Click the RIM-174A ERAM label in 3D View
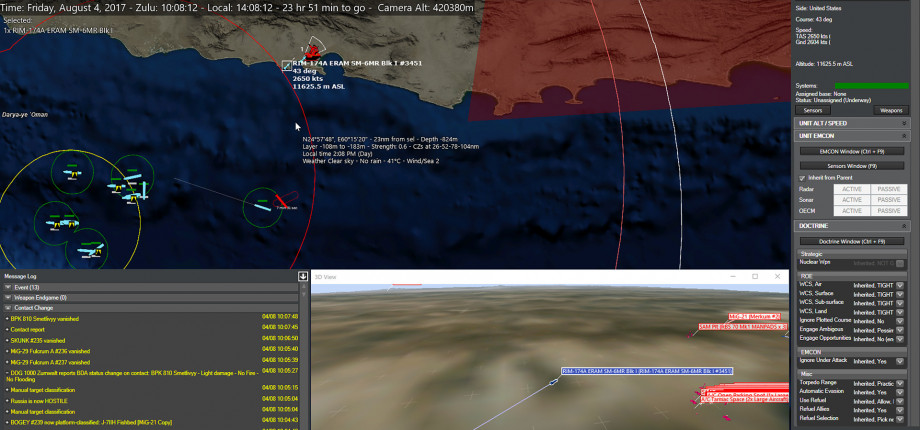 click(647, 371)
